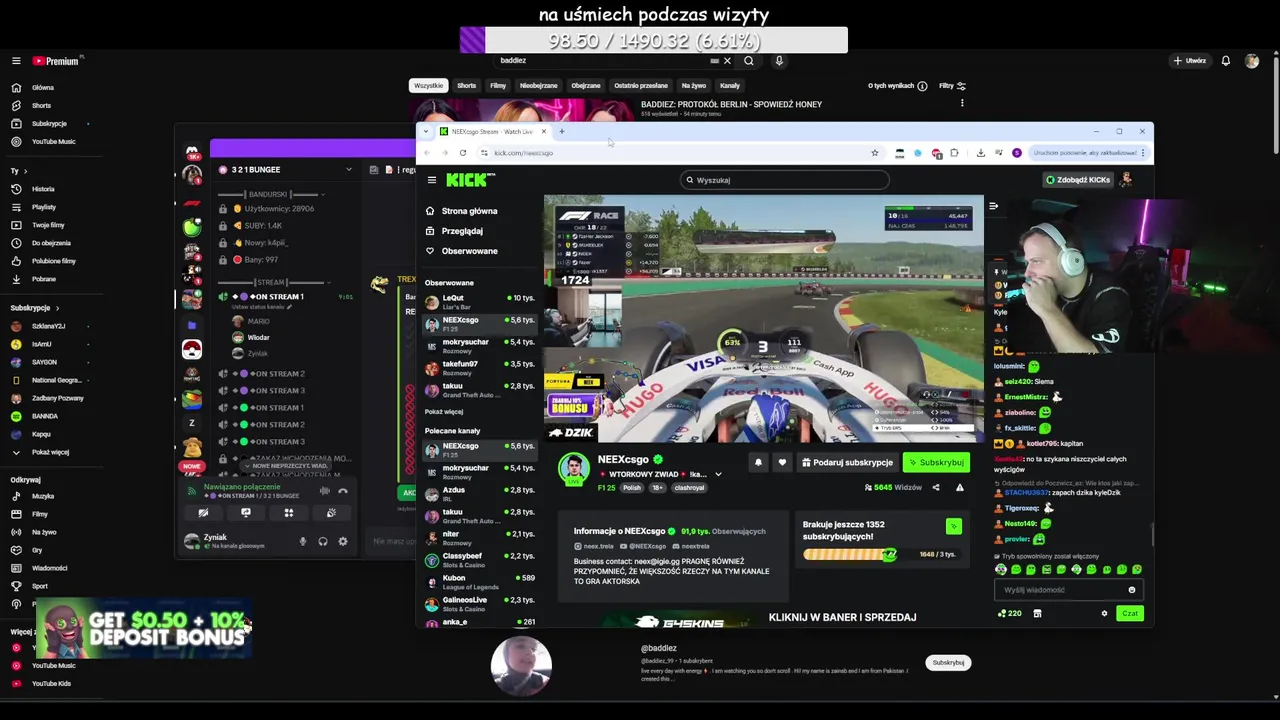Open takefun97 channel in Kick sidebar

point(479,367)
